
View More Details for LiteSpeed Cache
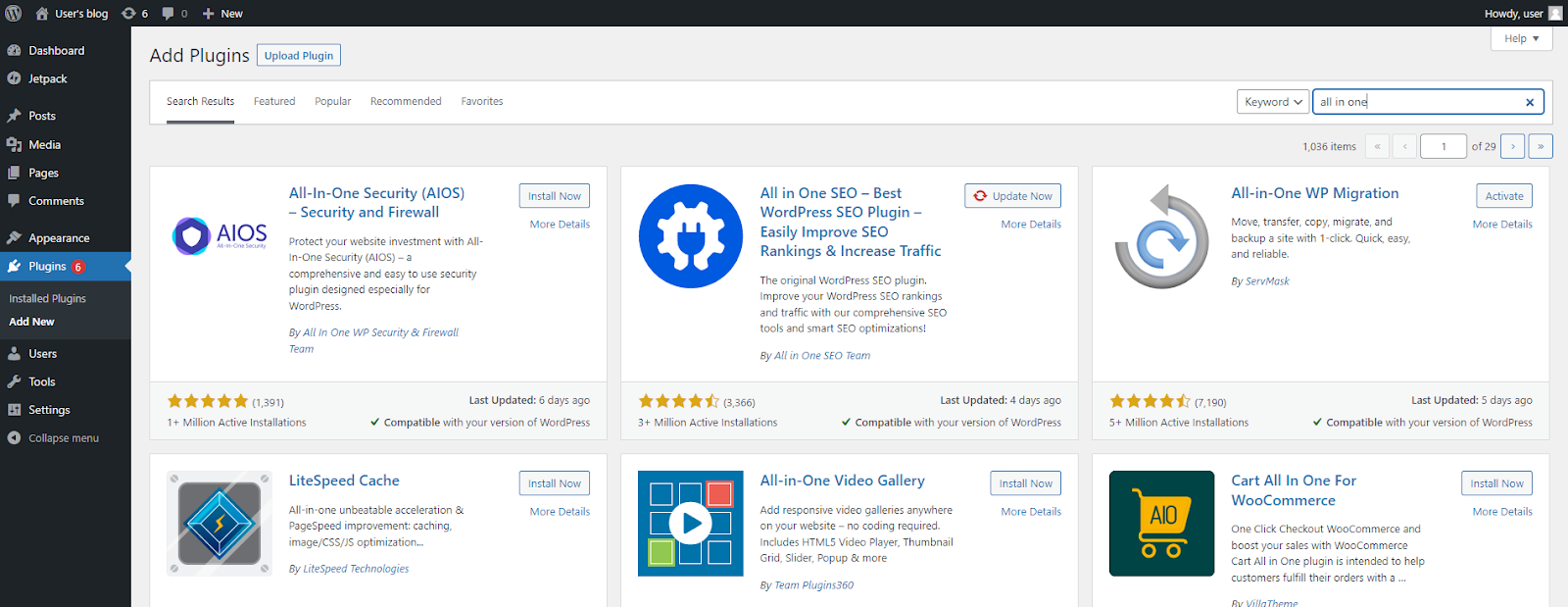click(560, 512)
